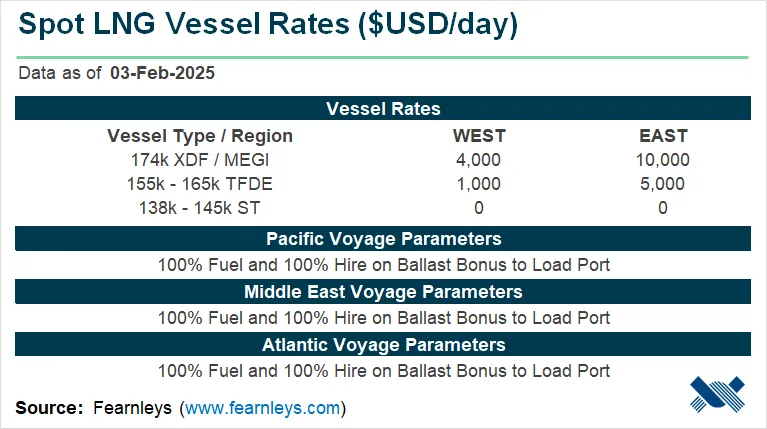Click the Middle East Voyage Parameters header

coord(383,292)
